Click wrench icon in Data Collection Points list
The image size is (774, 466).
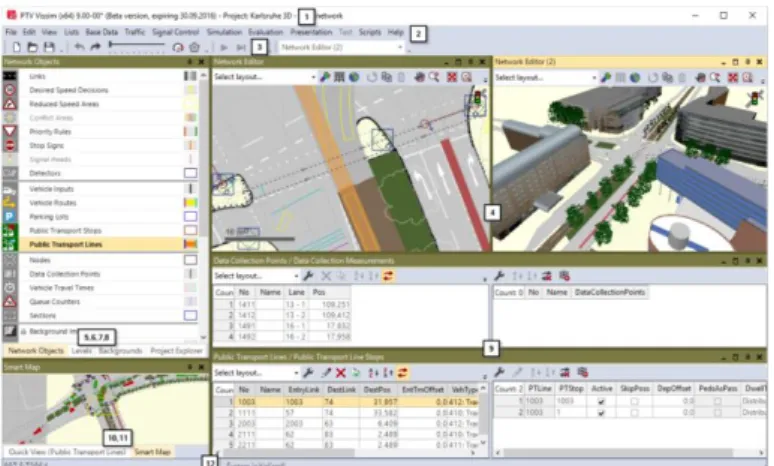click(x=309, y=276)
